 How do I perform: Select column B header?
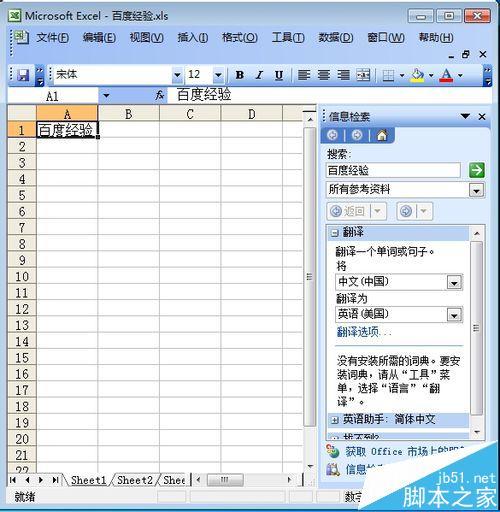(129, 114)
